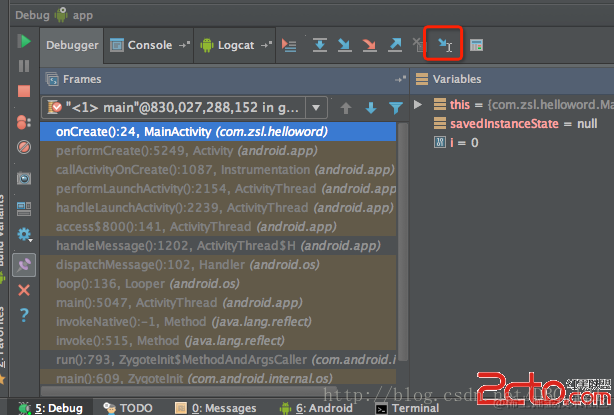Select the run():793 ZygoteInit frame
The image size is (614, 415).
coord(218,359)
